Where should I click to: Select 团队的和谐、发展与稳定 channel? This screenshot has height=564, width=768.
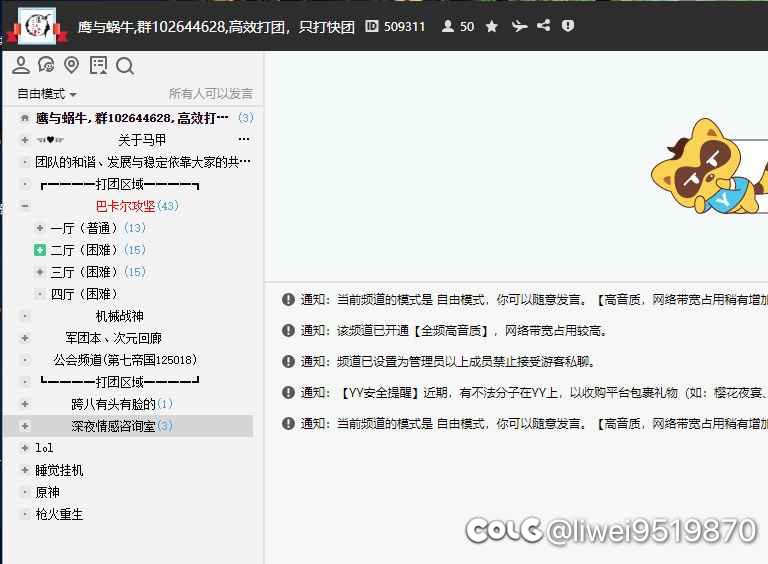143,162
